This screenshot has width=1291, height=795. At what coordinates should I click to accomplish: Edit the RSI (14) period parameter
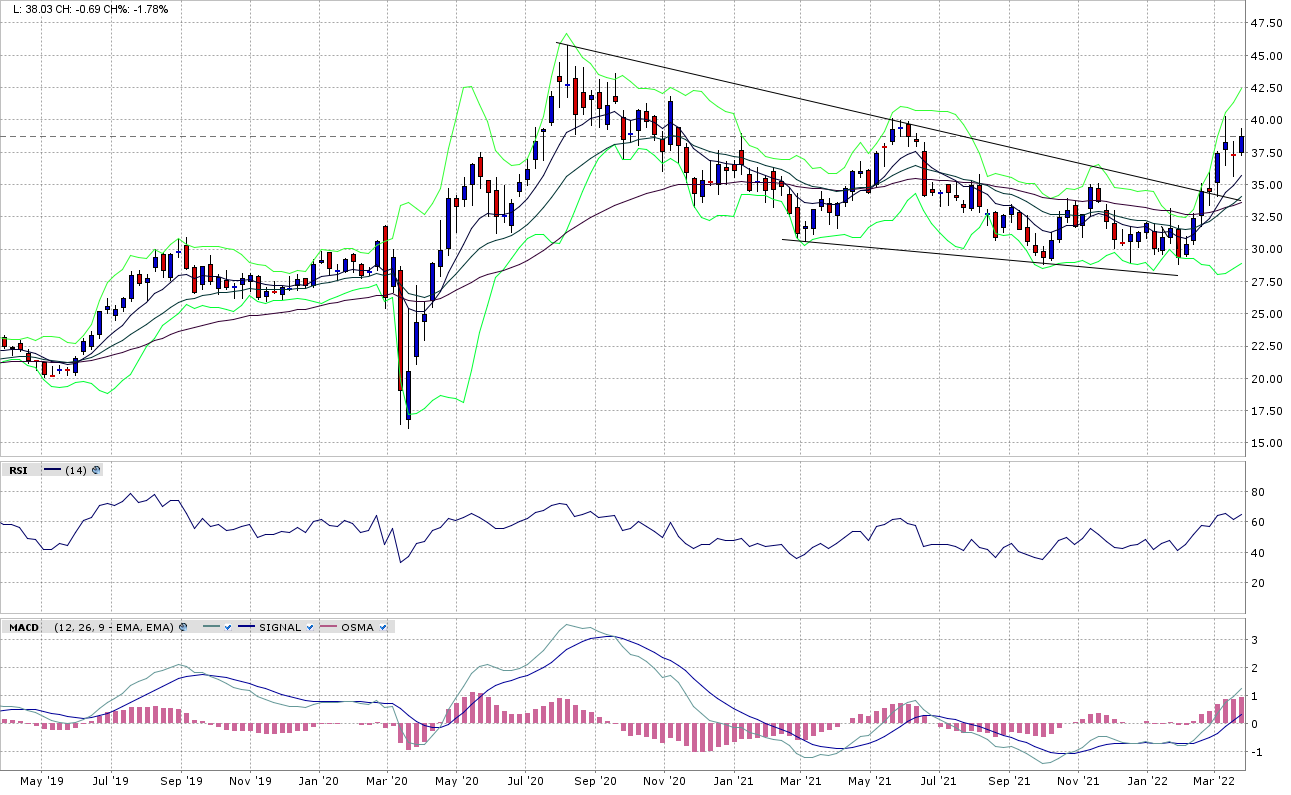76,470
